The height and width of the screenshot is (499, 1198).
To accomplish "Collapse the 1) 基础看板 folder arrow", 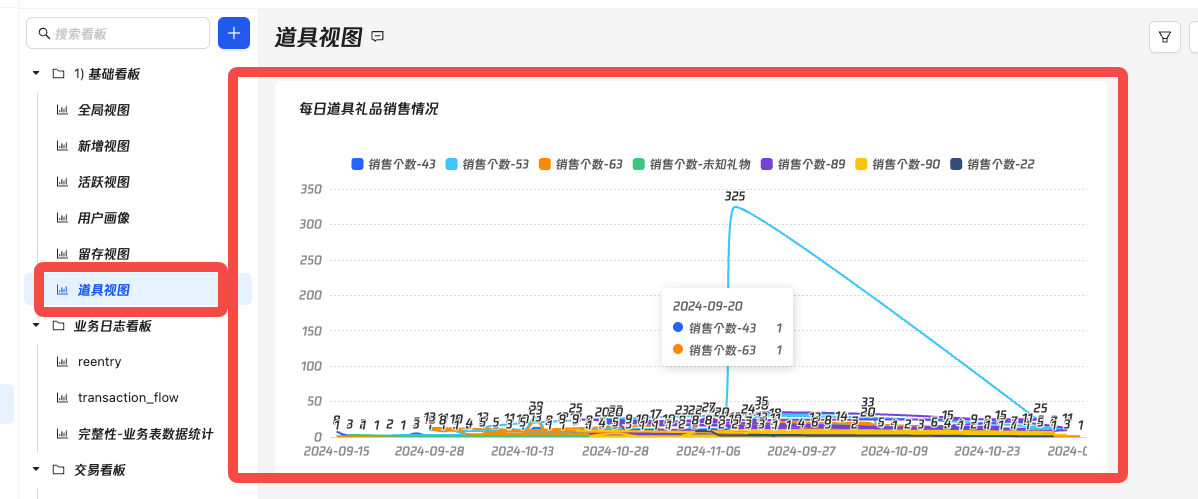I will coord(35,74).
